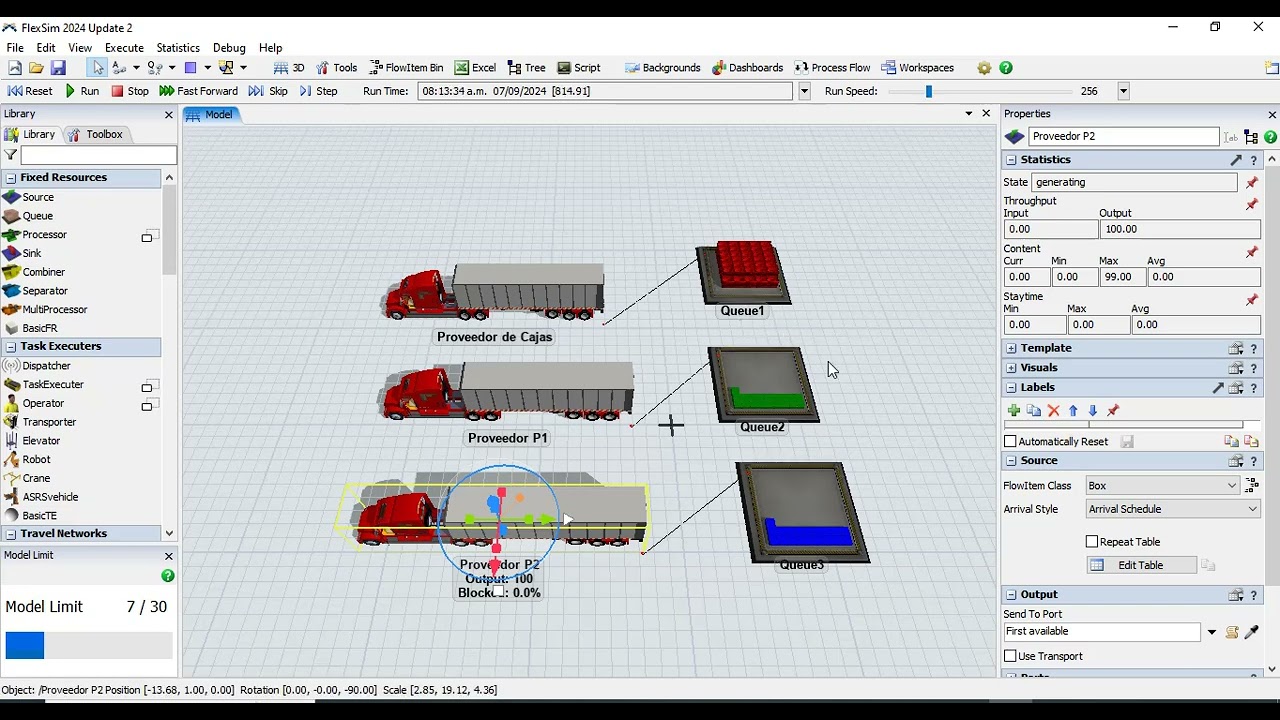
Task: Pin the State statistic to a dashboard
Action: (x=1251, y=183)
